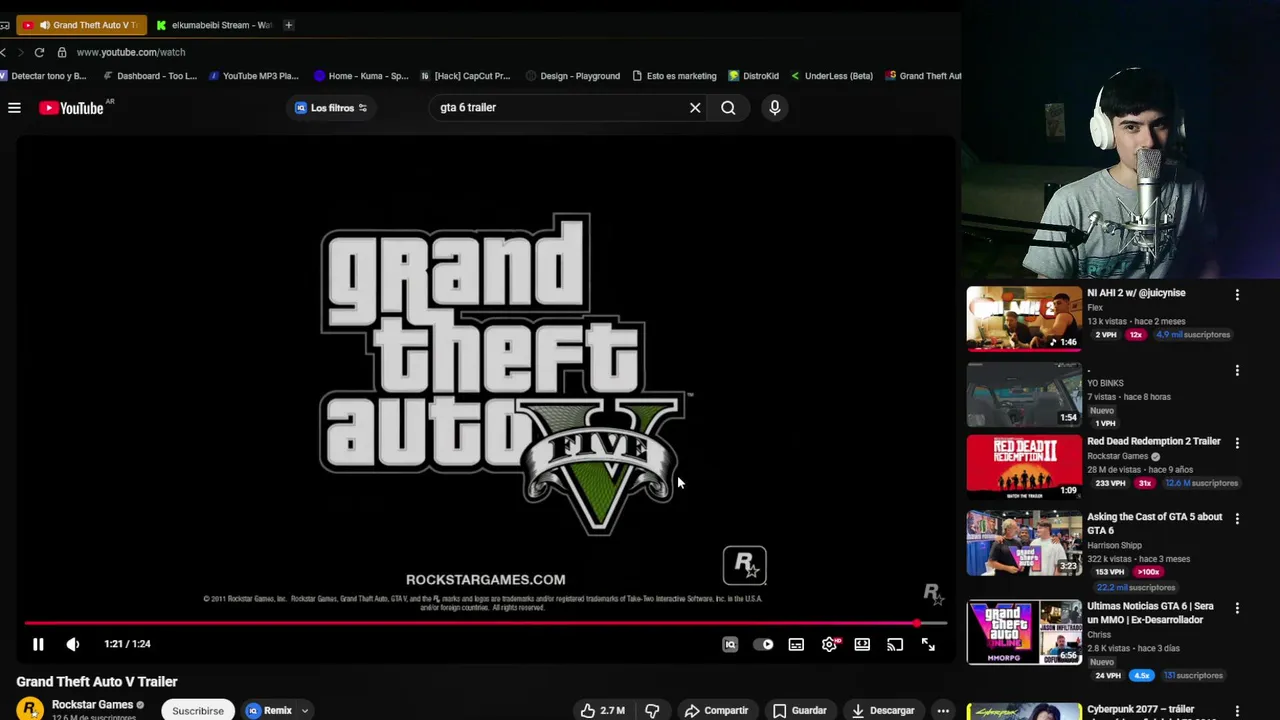This screenshot has width=1280, height=720.
Task: Open options for Red Dead Redemption 2 Trailer
Action: 1237,443
